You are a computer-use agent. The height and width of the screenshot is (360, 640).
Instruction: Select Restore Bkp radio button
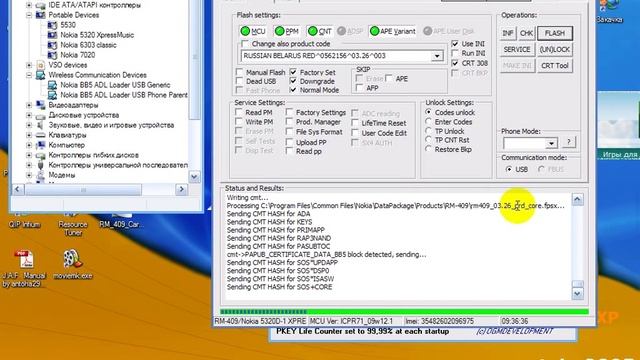click(x=428, y=149)
